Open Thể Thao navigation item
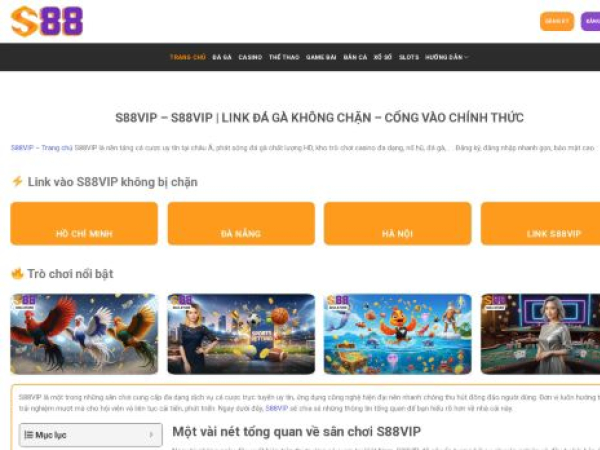This screenshot has width=600, height=450. pos(284,57)
